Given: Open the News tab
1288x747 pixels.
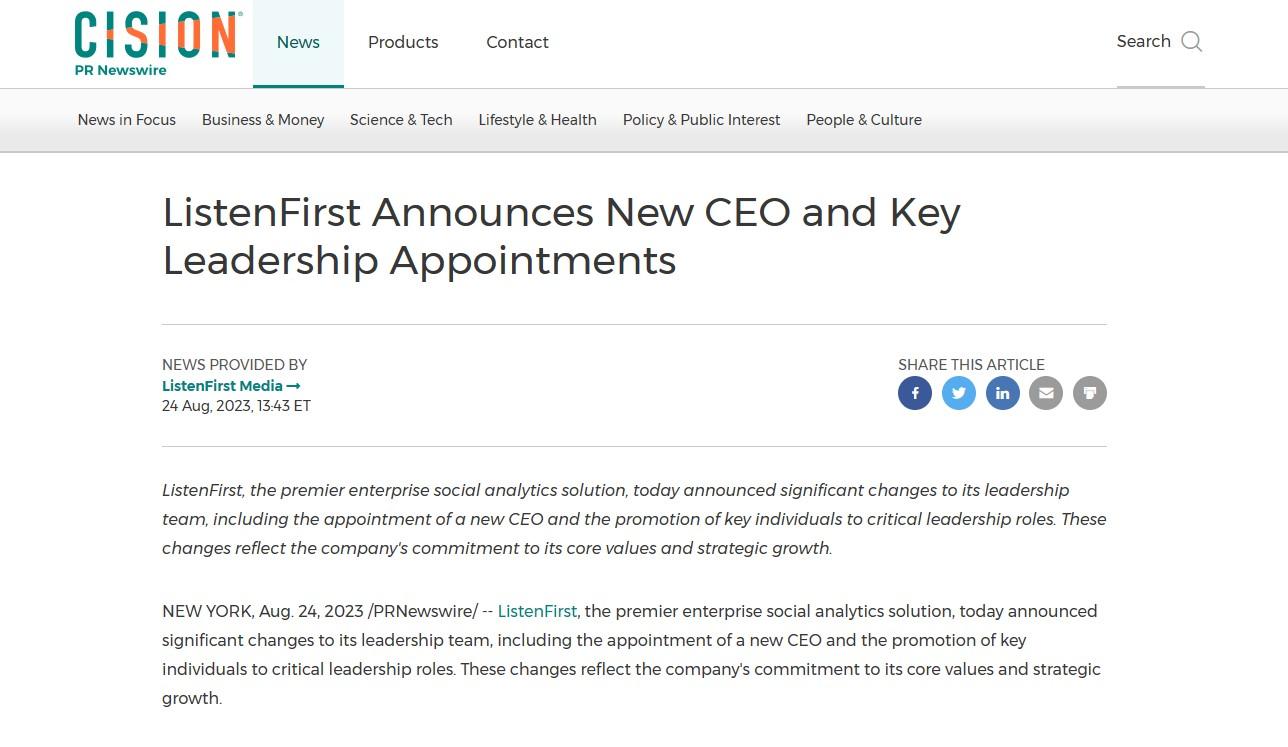Looking at the screenshot, I should click(298, 43).
